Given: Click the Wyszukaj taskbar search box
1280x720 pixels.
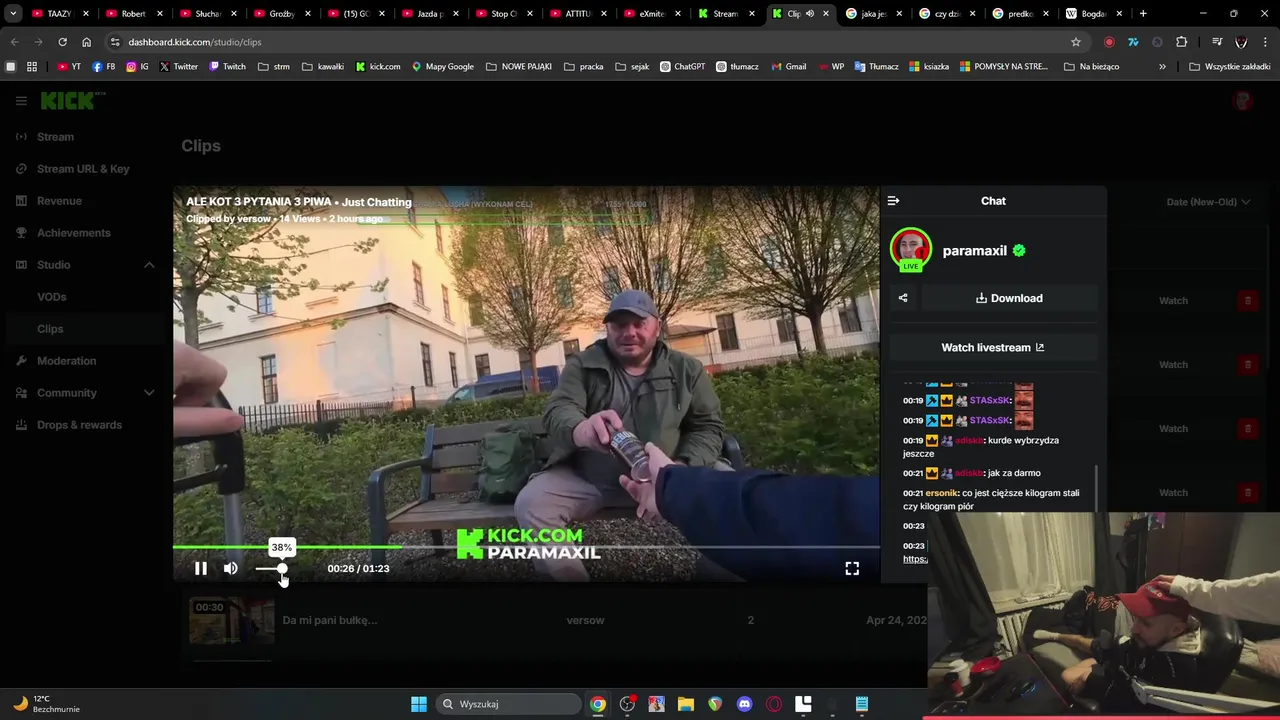Looking at the screenshot, I should tap(508, 704).
